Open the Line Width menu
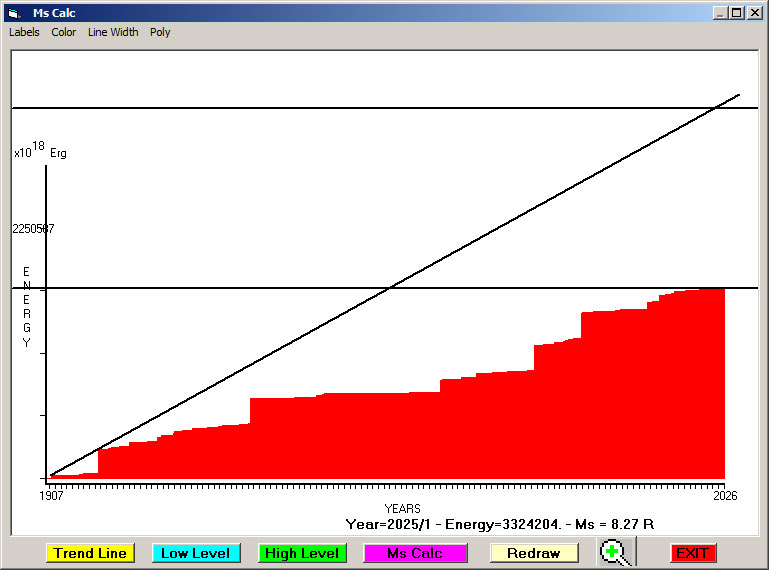 click(x=113, y=32)
